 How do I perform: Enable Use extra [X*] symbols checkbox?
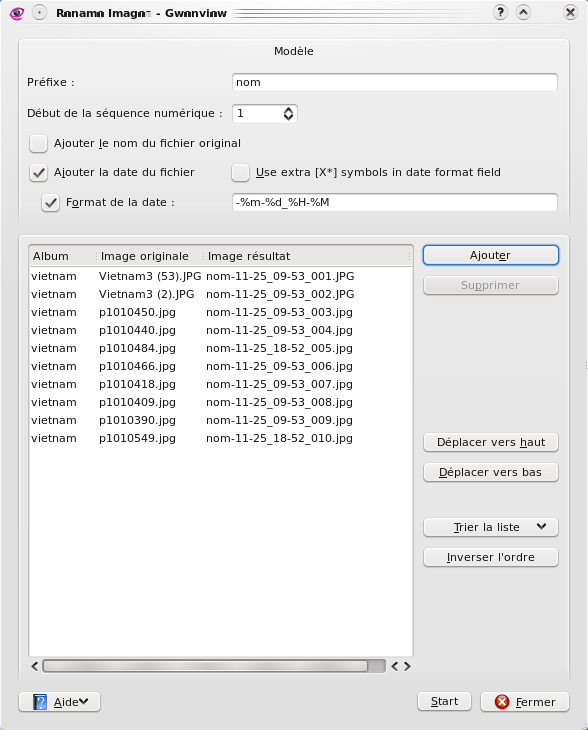241,173
